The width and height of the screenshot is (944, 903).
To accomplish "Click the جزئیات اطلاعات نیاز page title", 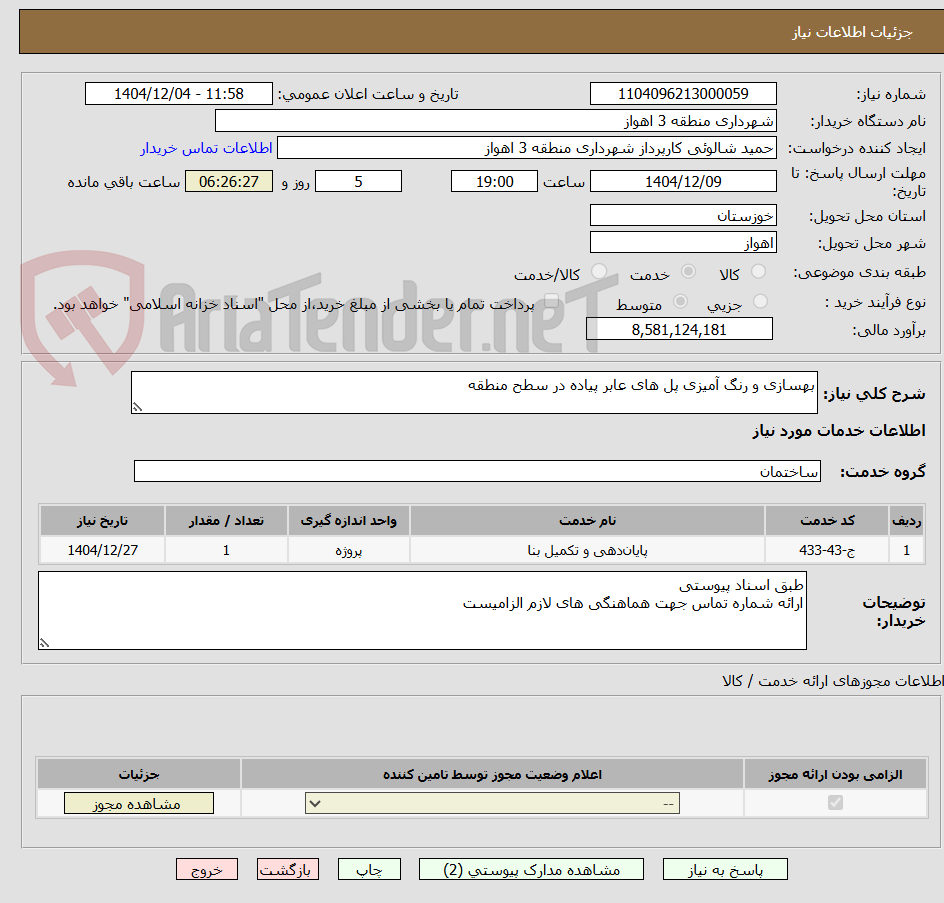I will tap(852, 32).
